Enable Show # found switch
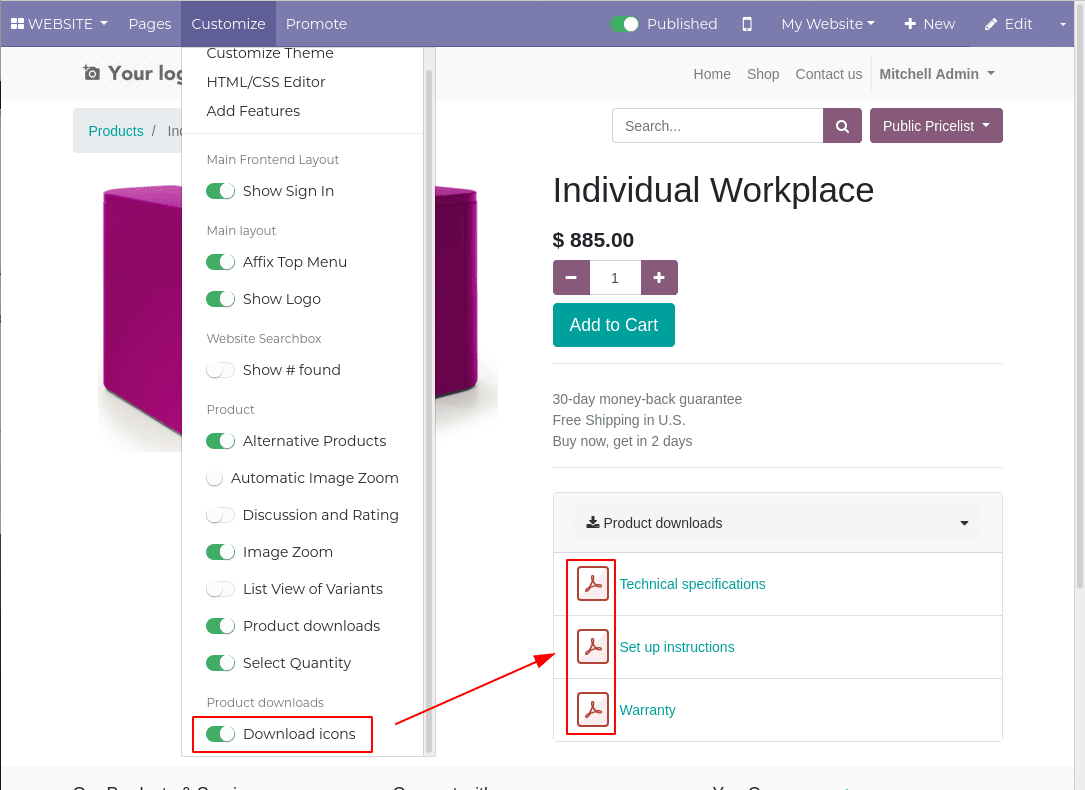 (x=221, y=370)
